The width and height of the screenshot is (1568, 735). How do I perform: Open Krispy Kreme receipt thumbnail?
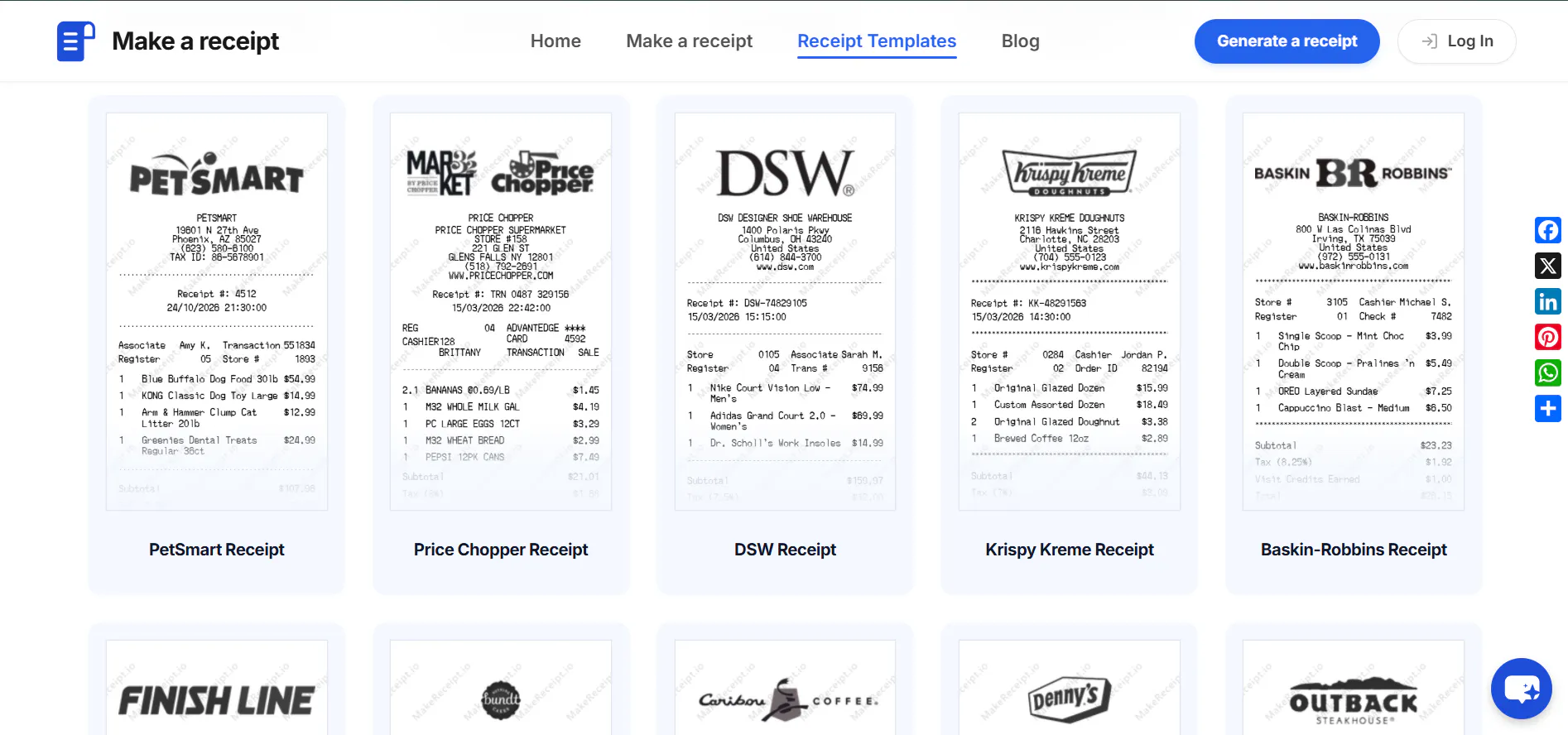pyautogui.click(x=1069, y=311)
